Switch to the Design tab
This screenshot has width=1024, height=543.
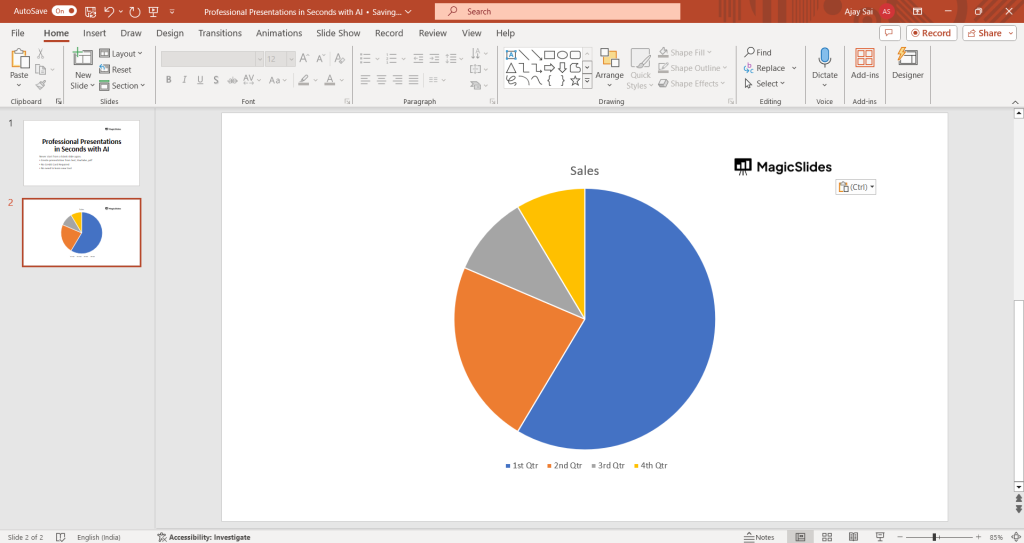[170, 33]
